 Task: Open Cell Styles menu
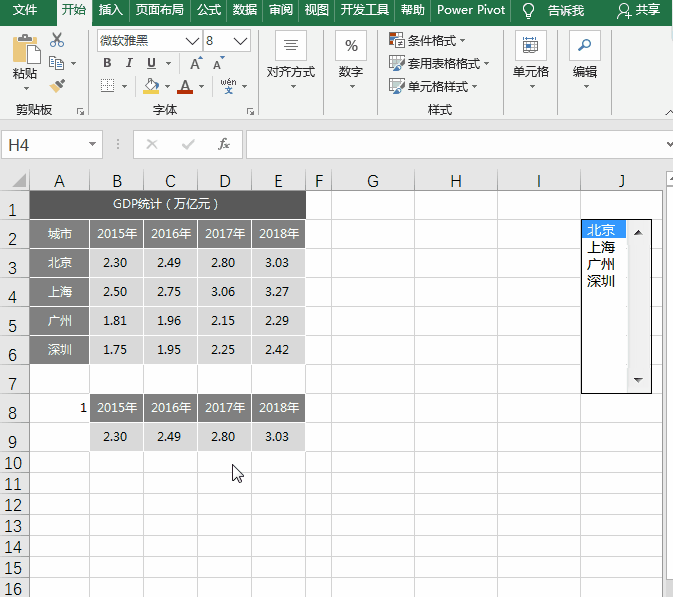point(434,86)
